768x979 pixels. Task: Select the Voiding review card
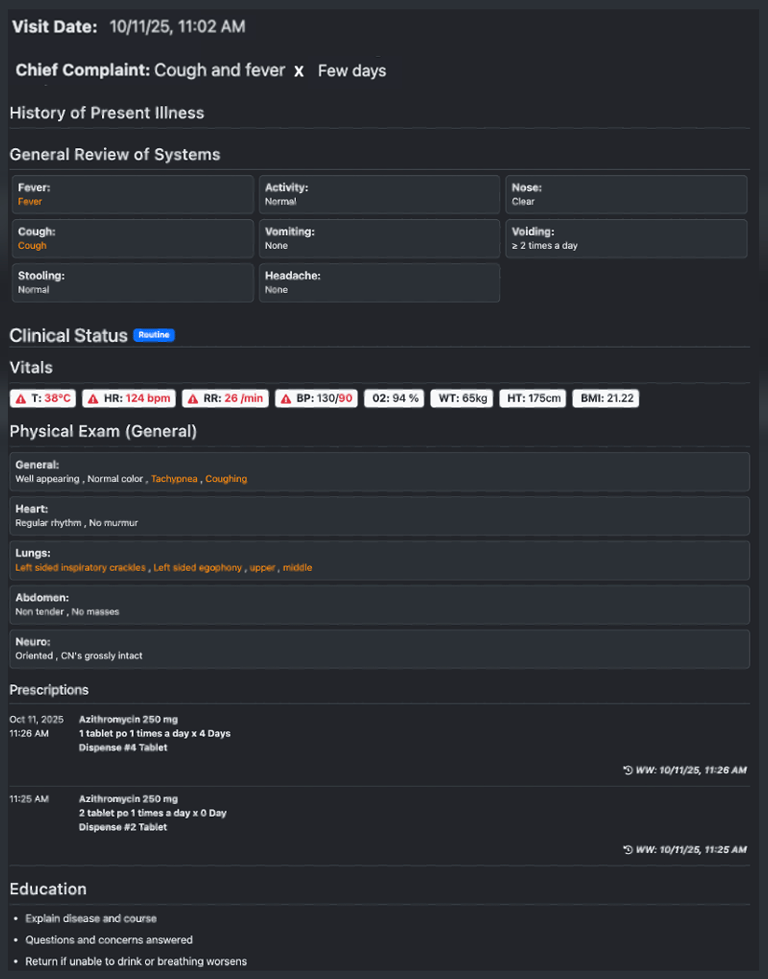(626, 238)
